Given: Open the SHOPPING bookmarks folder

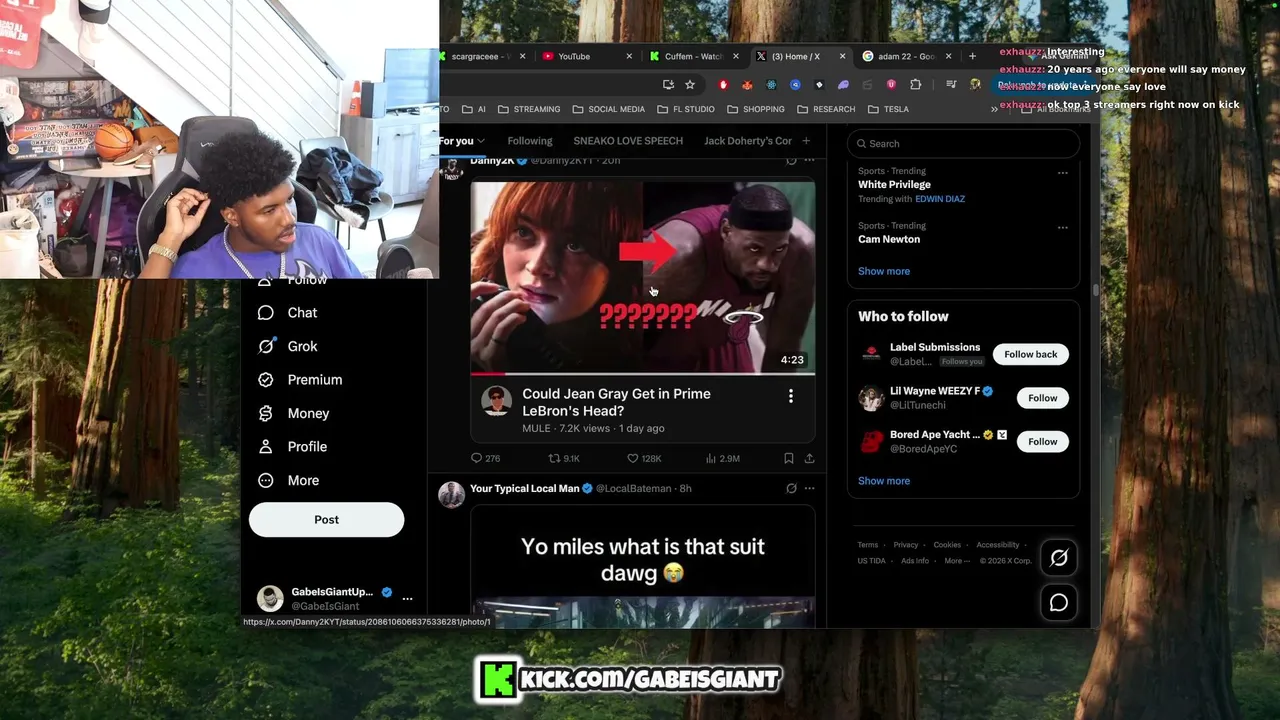Looking at the screenshot, I should click(756, 109).
